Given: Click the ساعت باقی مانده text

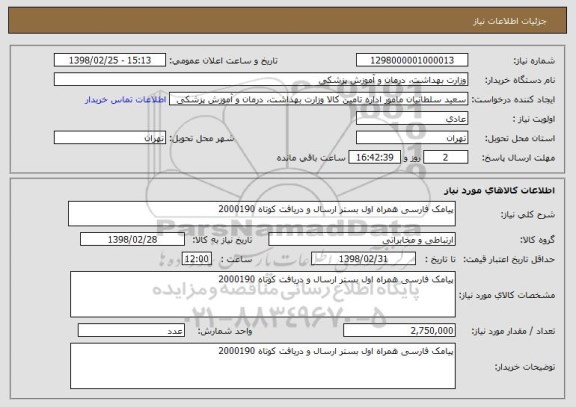Looking at the screenshot, I should pos(311,158).
